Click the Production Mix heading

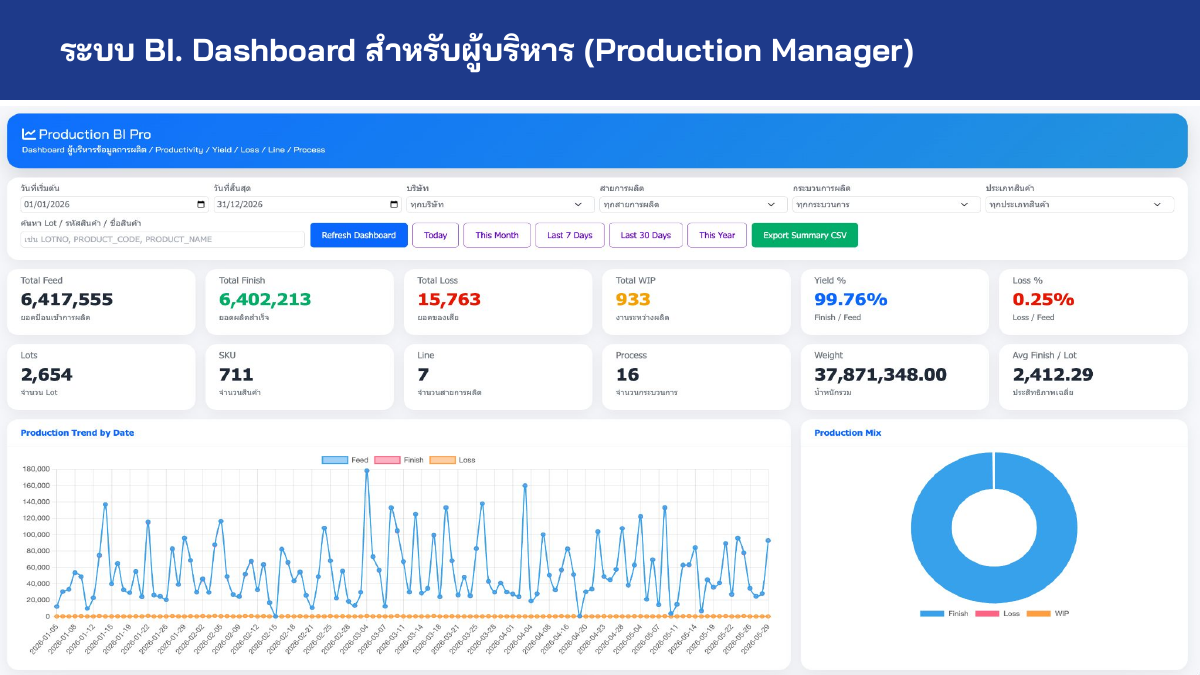point(848,433)
